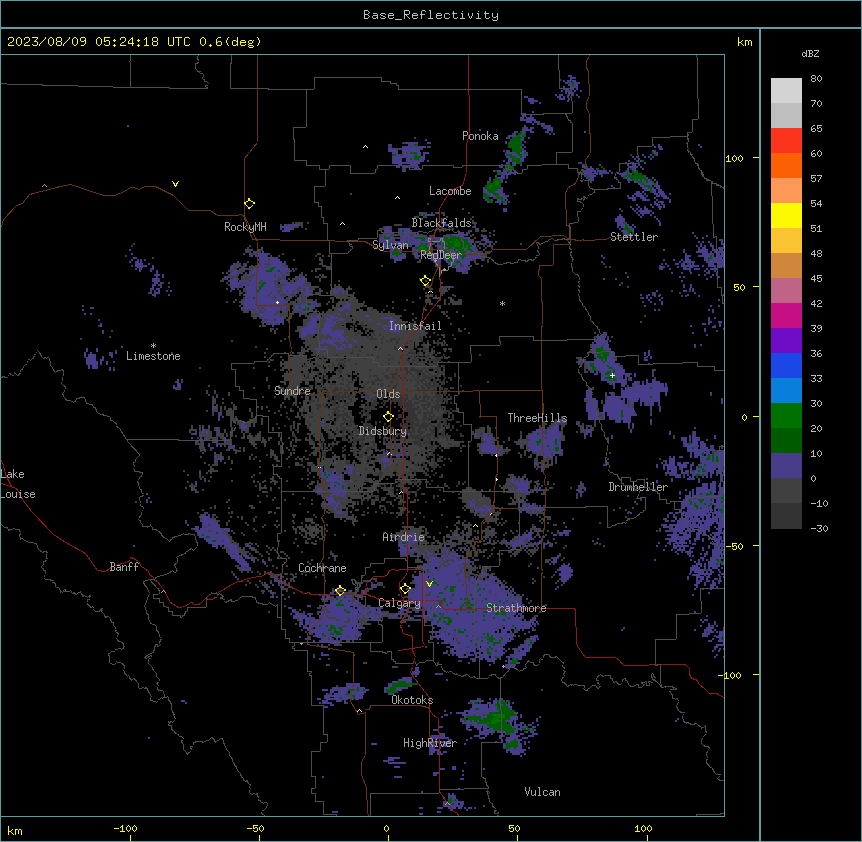862x842 pixels.
Task: Click the white asterisk east of Innisfail
Action: 502,303
